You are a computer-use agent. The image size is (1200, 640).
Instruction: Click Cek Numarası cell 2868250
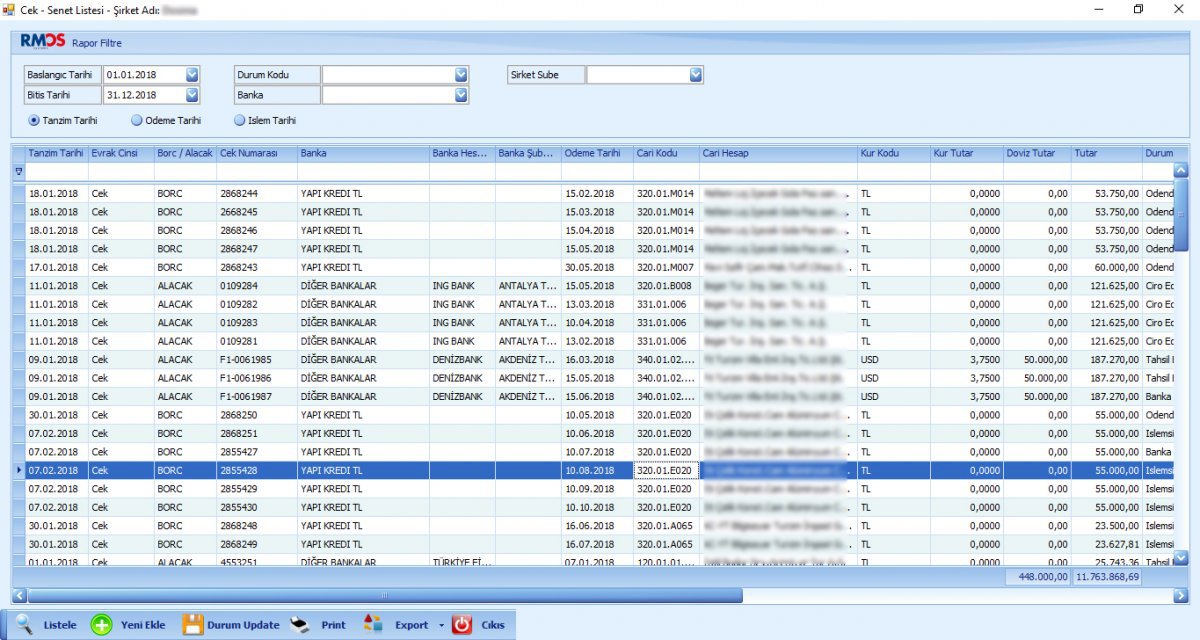(x=257, y=415)
